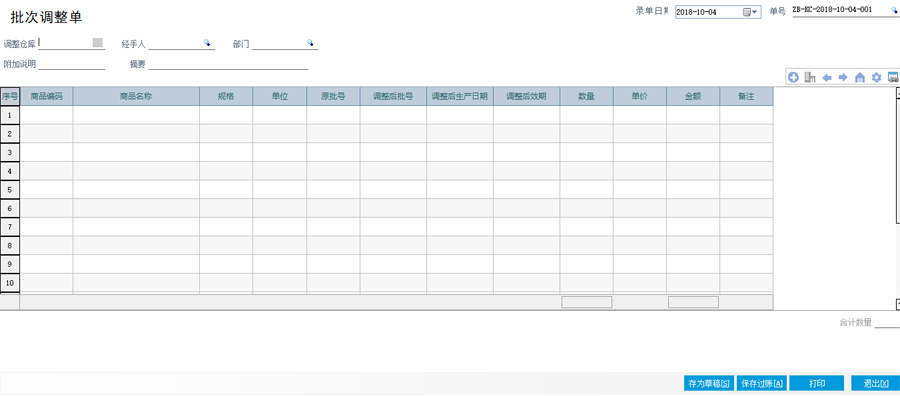The height and width of the screenshot is (396, 900).
Task: Click the magnifier beside 部门 field
Action: (x=310, y=43)
